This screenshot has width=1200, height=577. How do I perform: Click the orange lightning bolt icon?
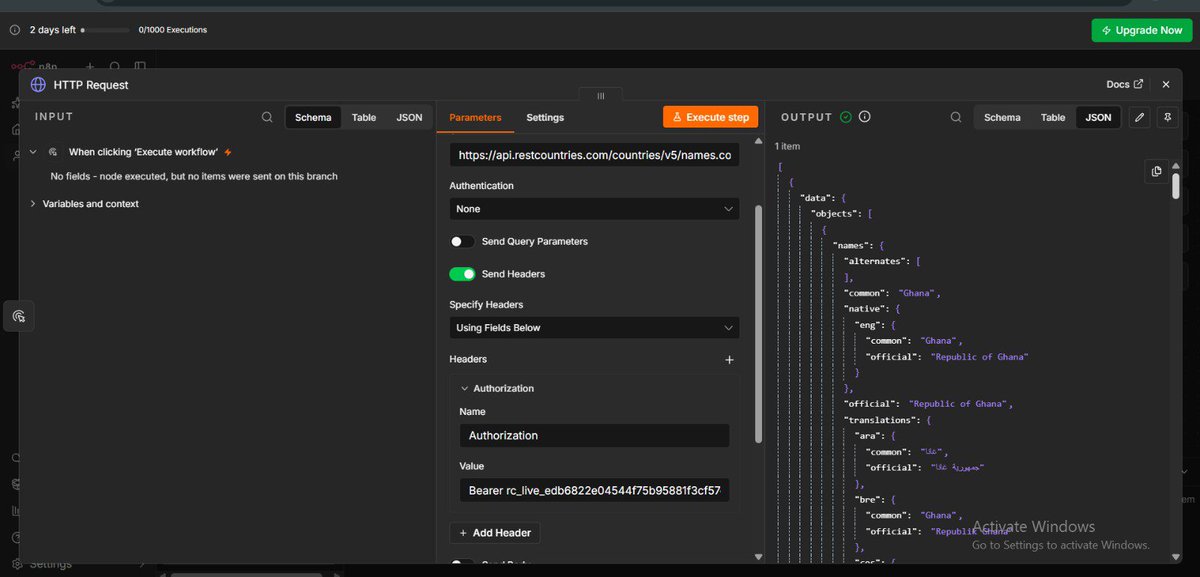click(228, 152)
